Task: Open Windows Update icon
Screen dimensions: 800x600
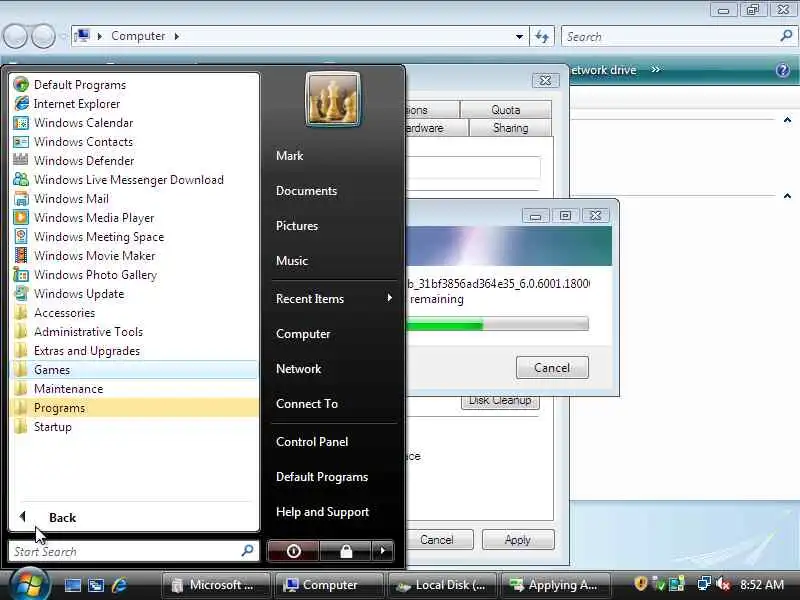Action: 21,294
